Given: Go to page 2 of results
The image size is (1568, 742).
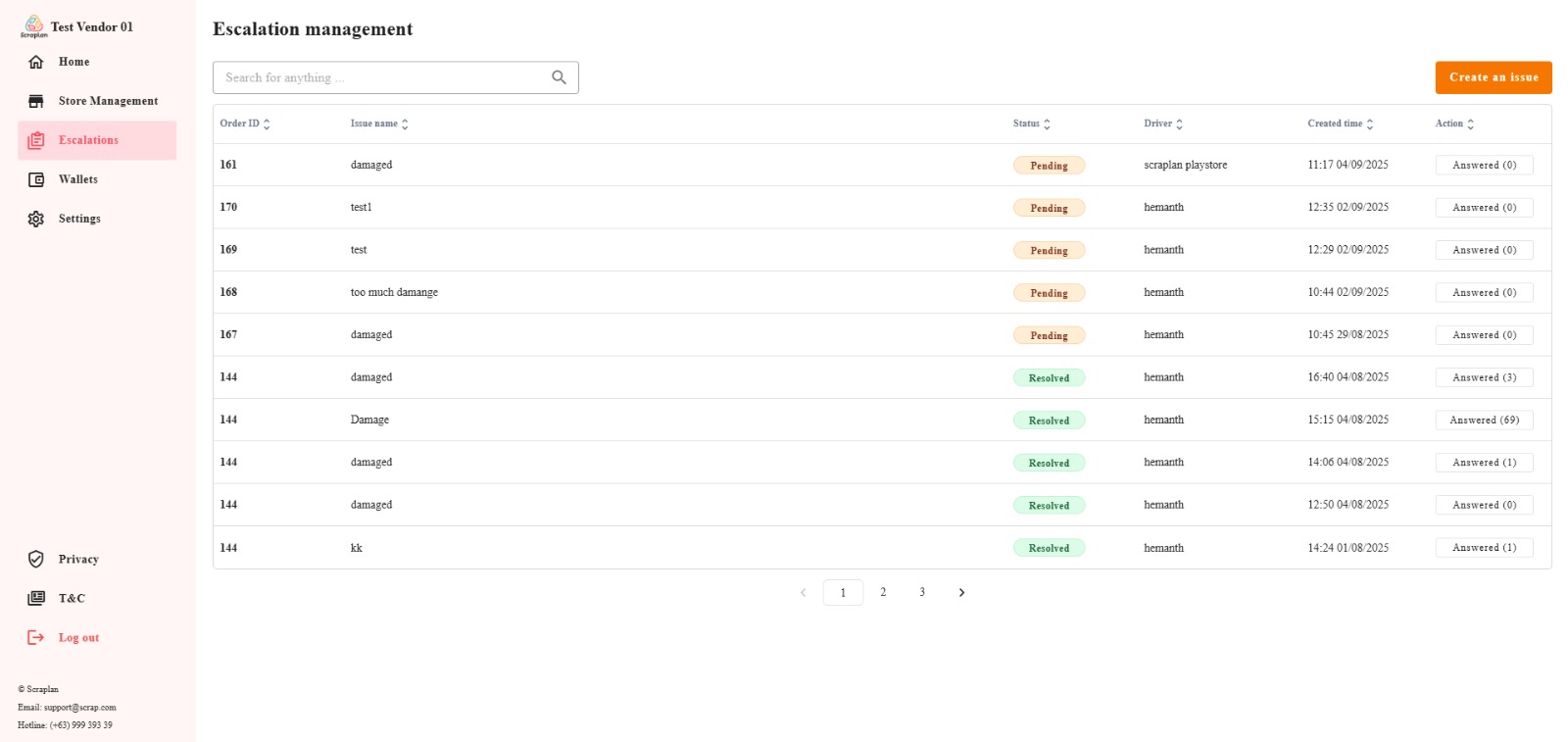Looking at the screenshot, I should pyautogui.click(x=883, y=592).
